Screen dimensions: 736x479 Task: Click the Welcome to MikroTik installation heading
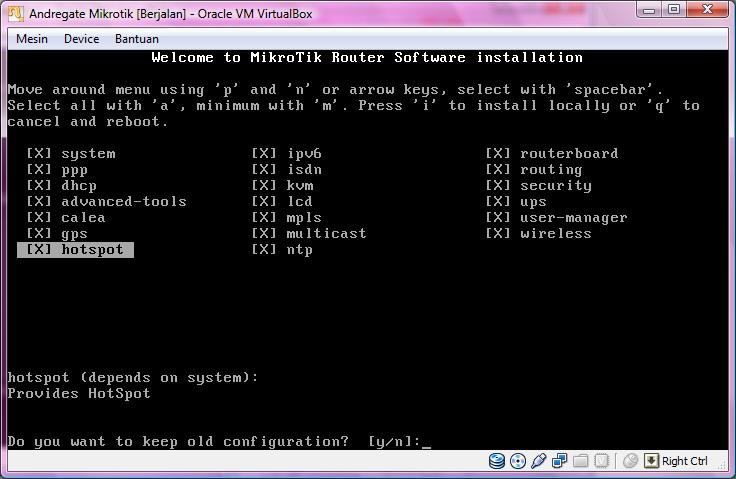coord(367,57)
